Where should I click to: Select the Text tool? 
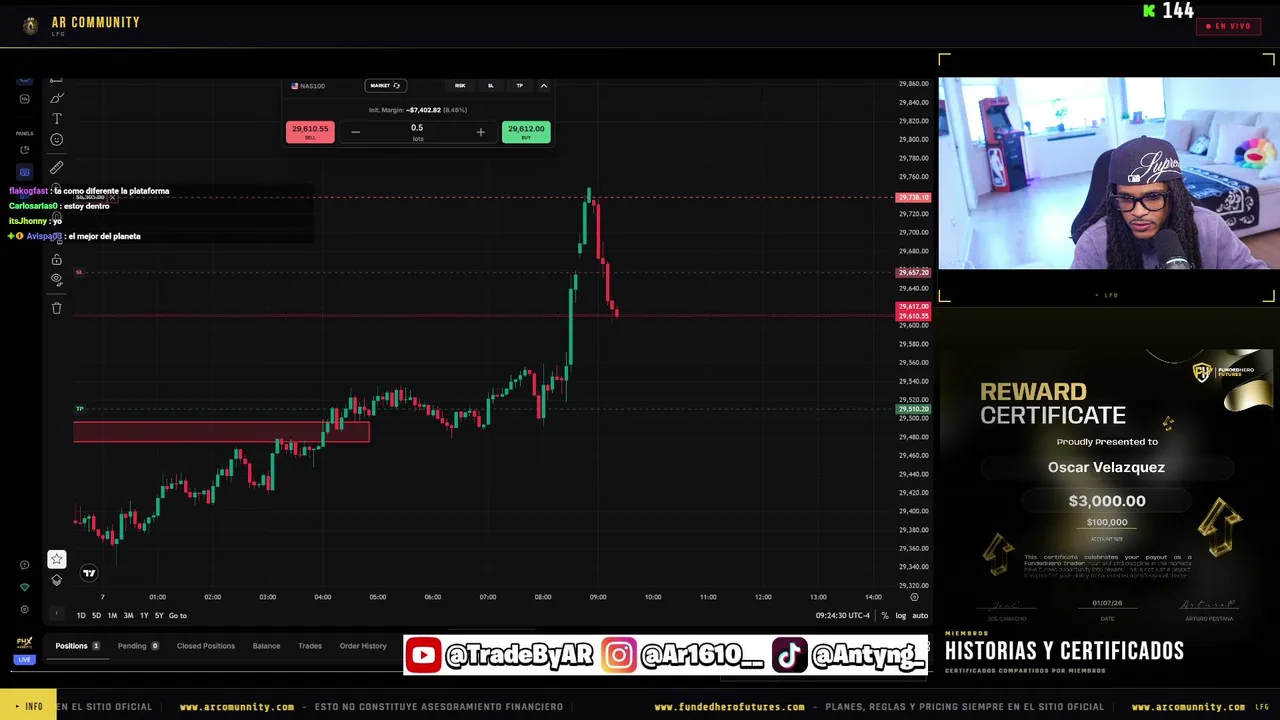57,119
